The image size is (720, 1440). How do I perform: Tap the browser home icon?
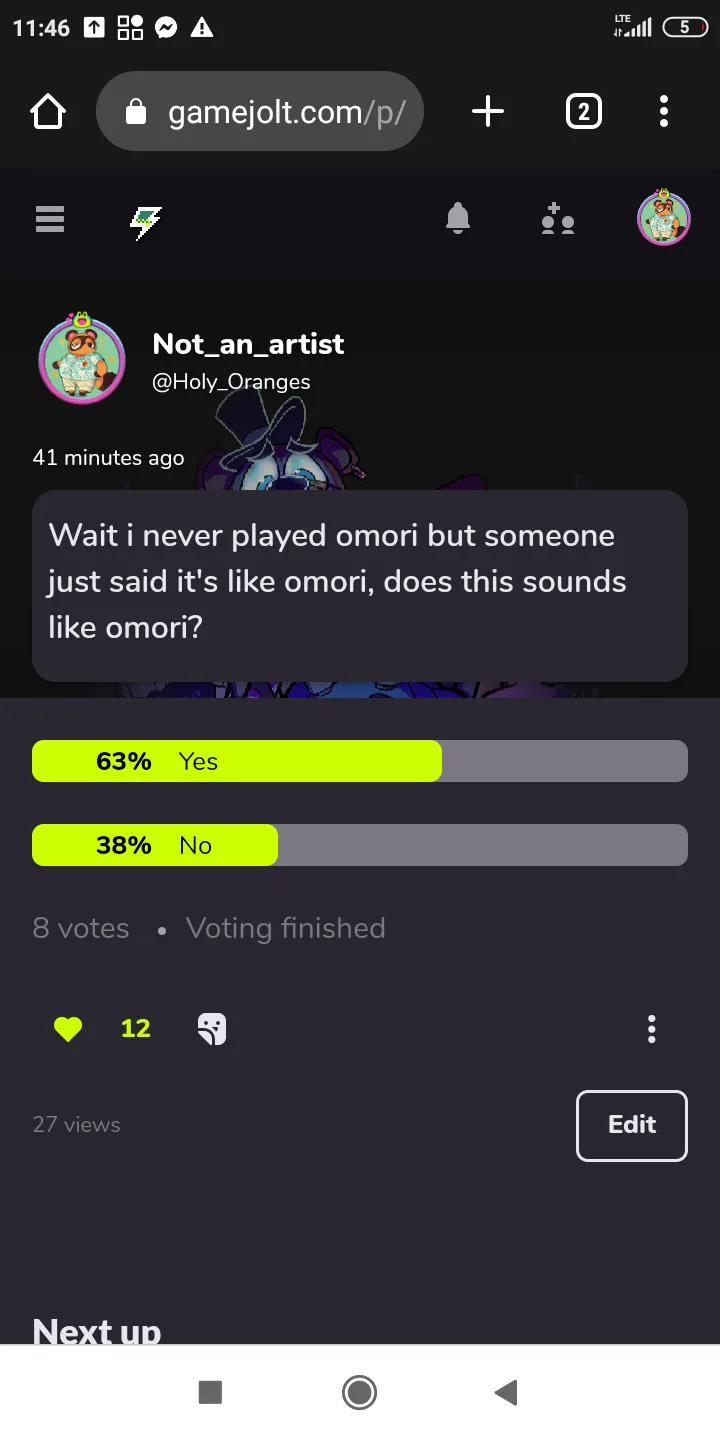pyautogui.click(x=48, y=111)
